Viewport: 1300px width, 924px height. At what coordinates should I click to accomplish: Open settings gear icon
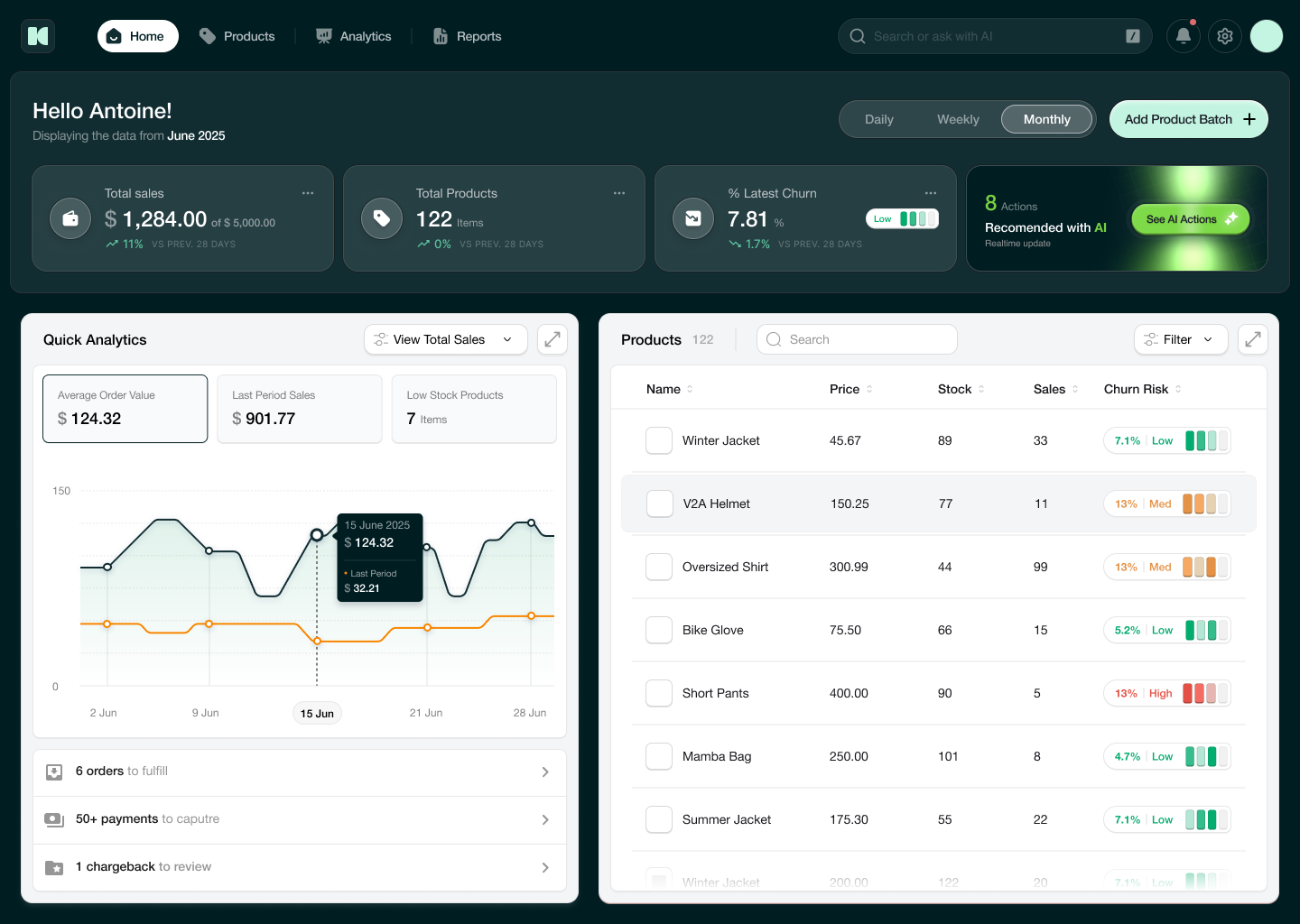(1225, 36)
